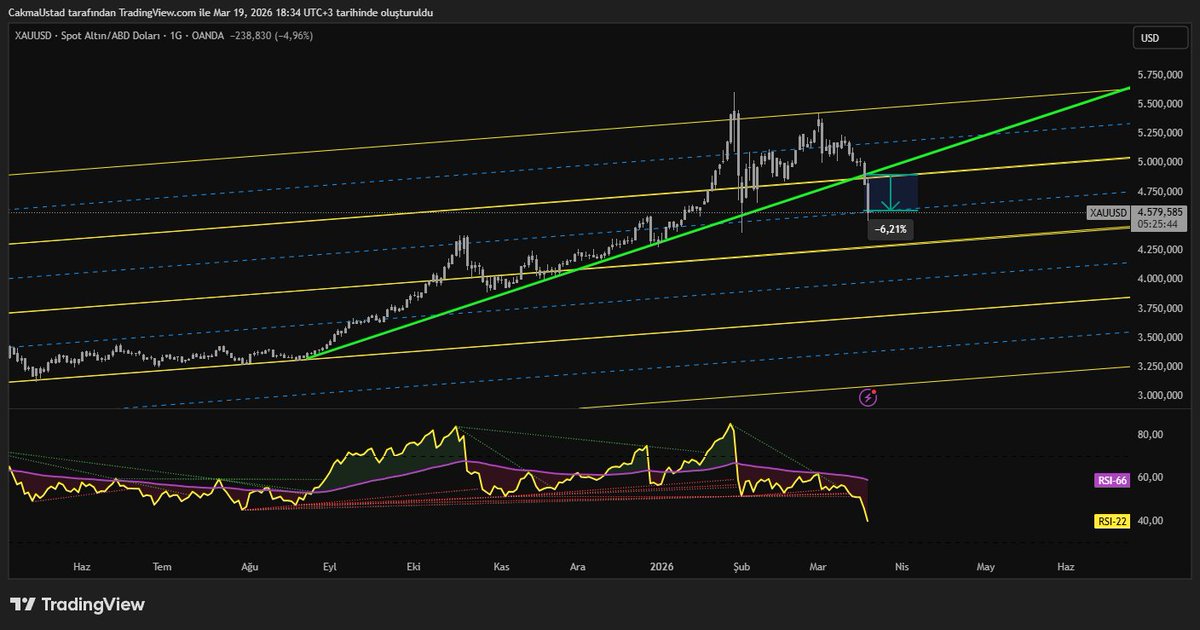Click the 5.500,000 price level
This screenshot has height=630, width=1200.
1161,104
